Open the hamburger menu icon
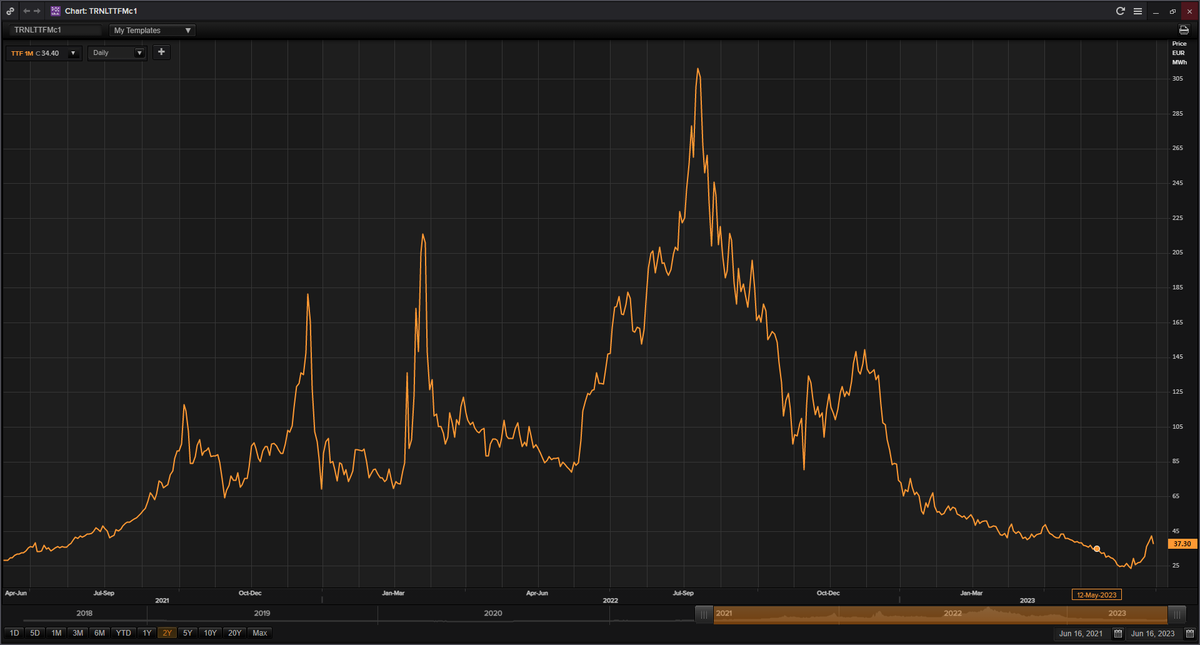Viewport: 1200px width, 645px height. coord(1137,10)
